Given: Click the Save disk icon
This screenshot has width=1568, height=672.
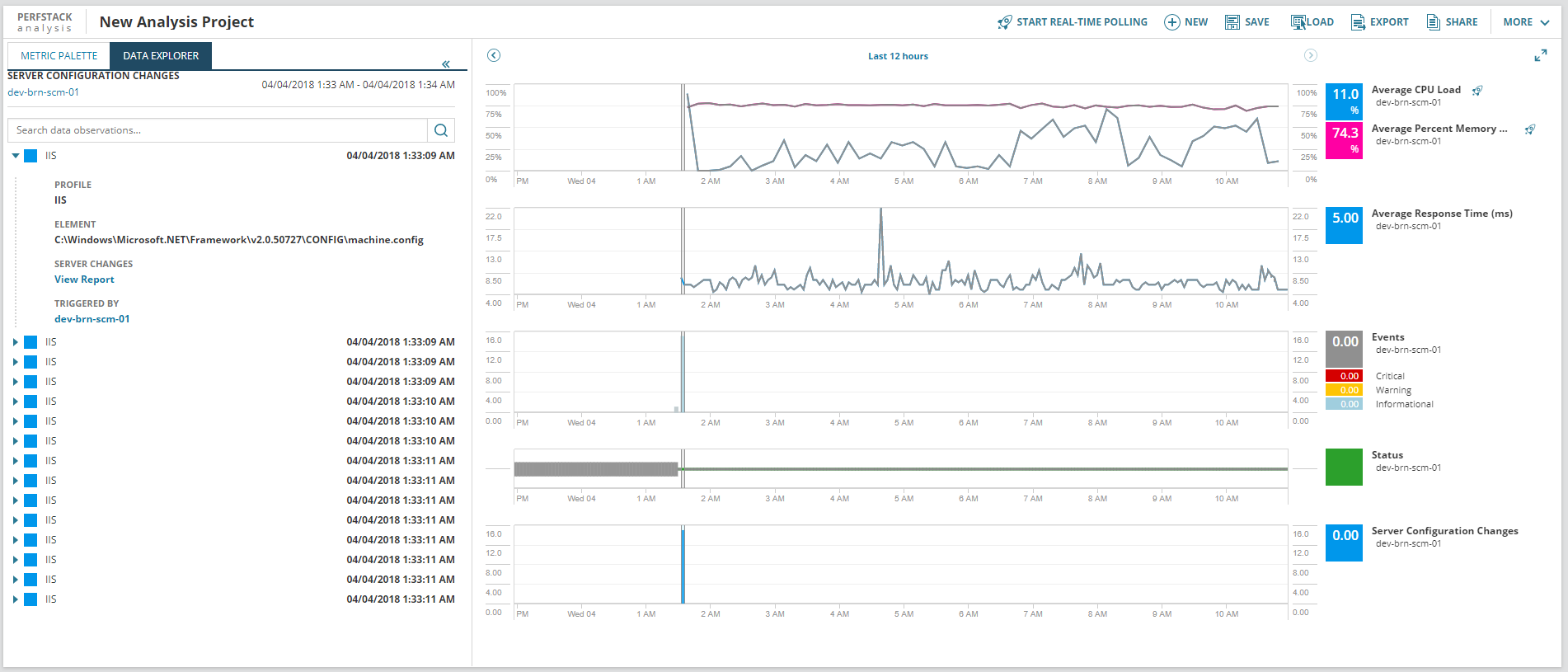Looking at the screenshot, I should pyautogui.click(x=1232, y=22).
